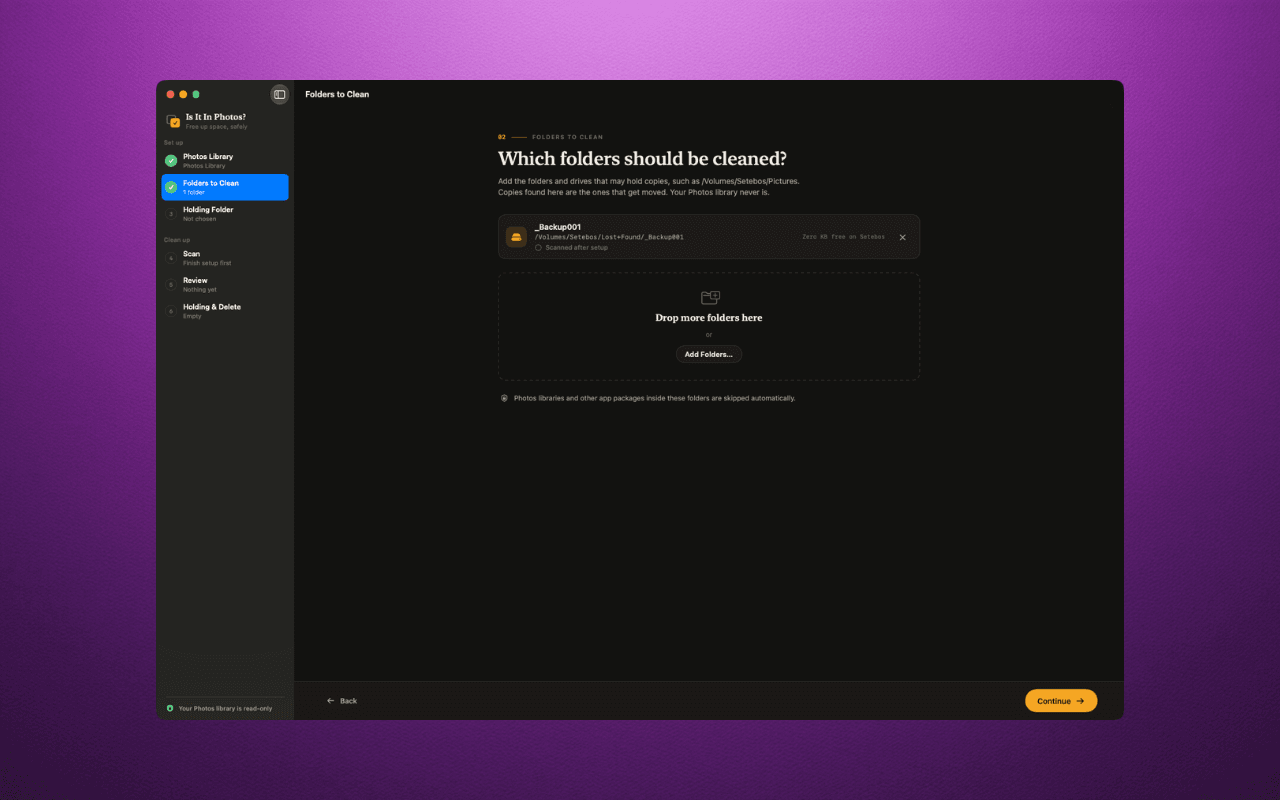Click the green checkmark next to Folders to Clean
This screenshot has height=800, width=1280.
pyautogui.click(x=171, y=187)
